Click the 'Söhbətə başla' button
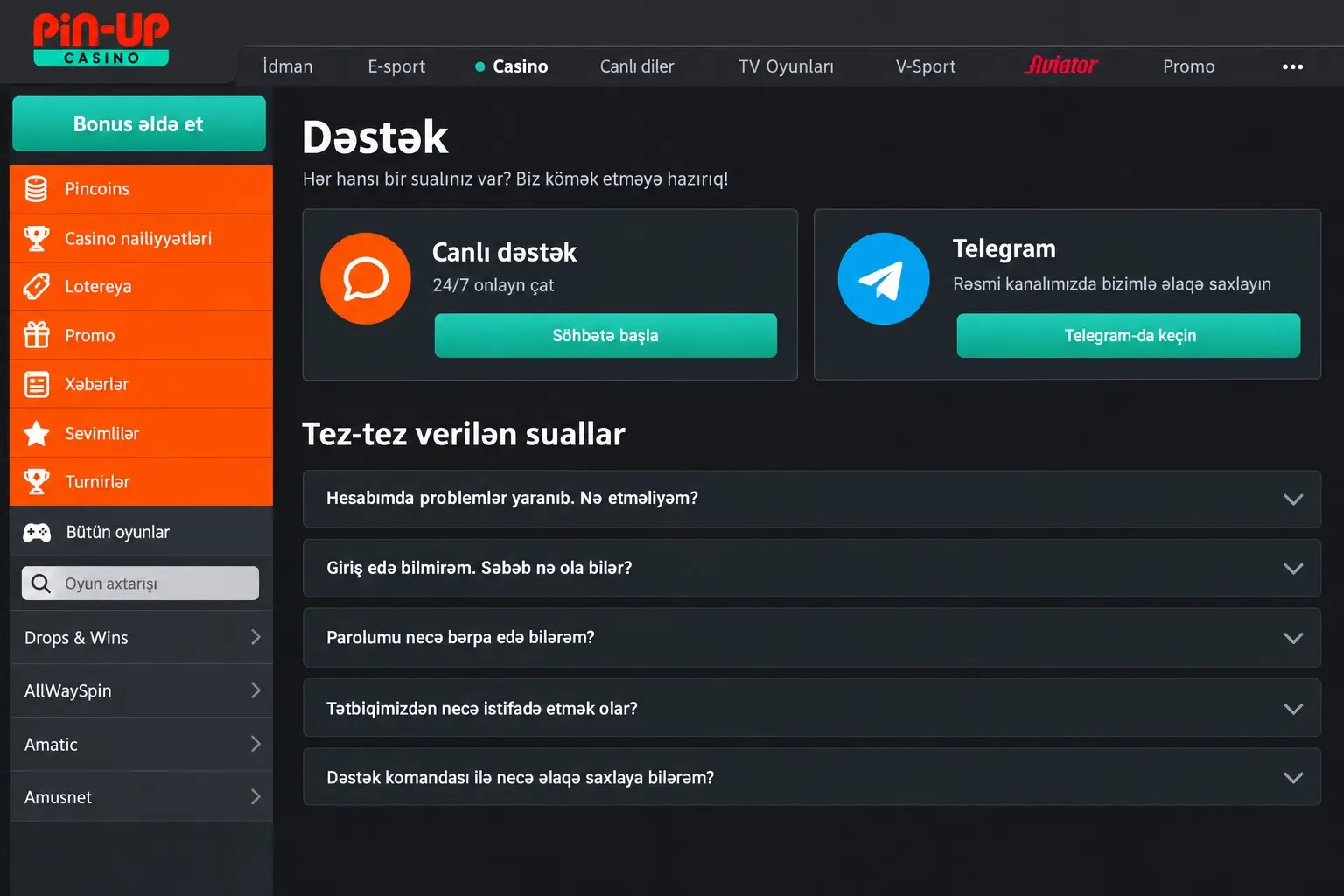This screenshot has height=896, width=1344. 605,335
